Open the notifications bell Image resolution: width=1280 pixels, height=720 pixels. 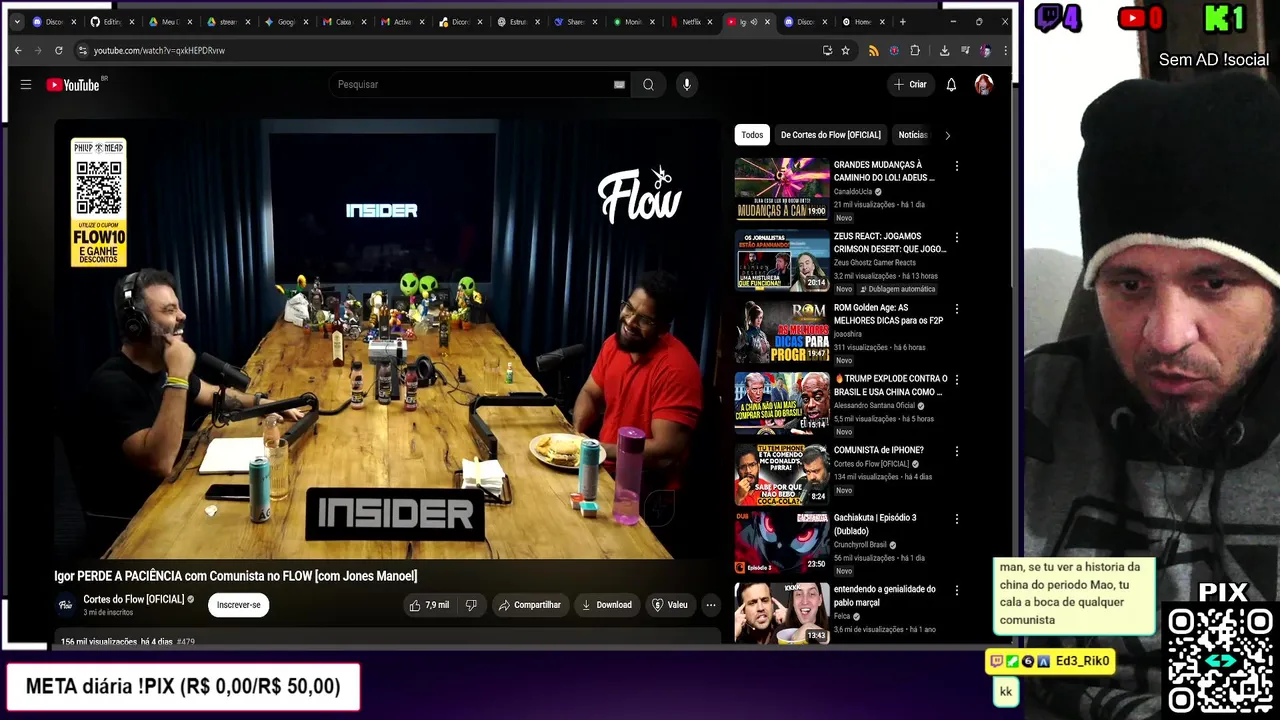click(951, 85)
